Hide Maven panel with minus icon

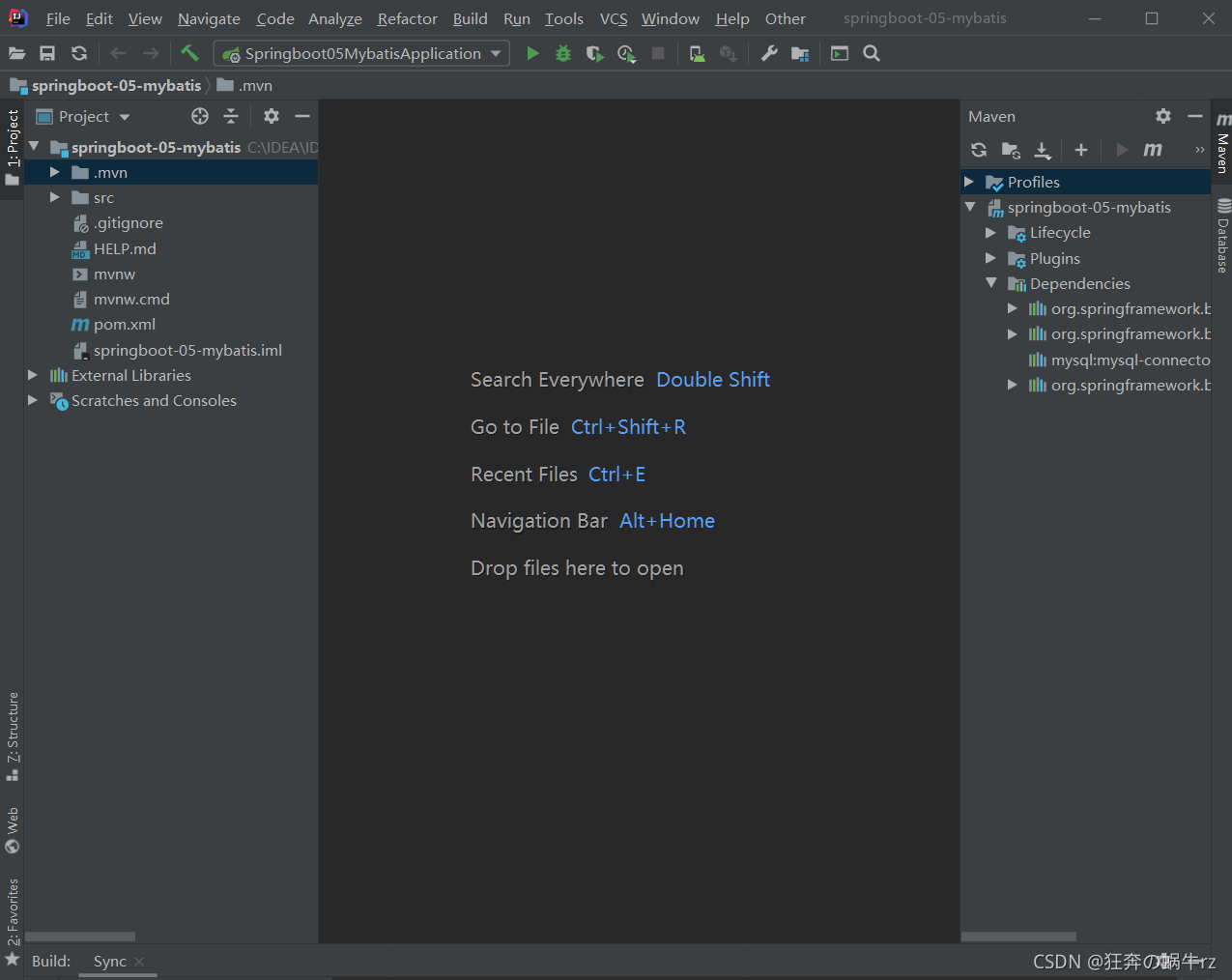1195,116
